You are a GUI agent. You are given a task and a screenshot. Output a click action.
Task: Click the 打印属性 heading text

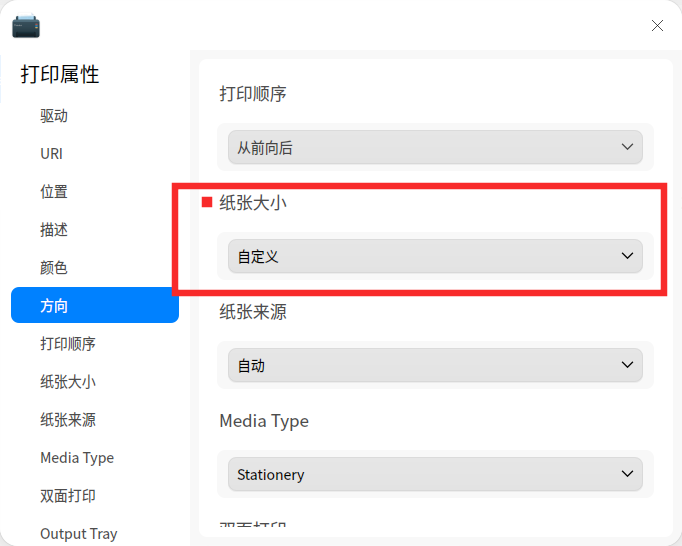(60, 74)
